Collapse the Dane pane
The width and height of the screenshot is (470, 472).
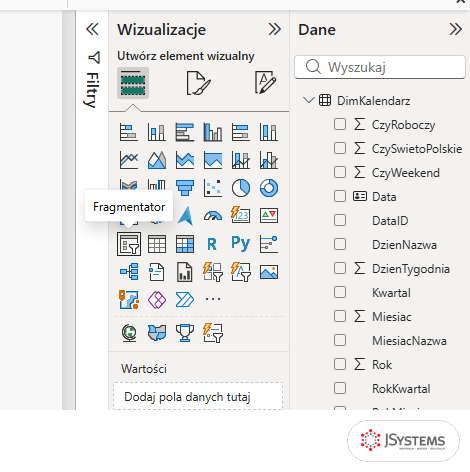[x=455, y=29]
